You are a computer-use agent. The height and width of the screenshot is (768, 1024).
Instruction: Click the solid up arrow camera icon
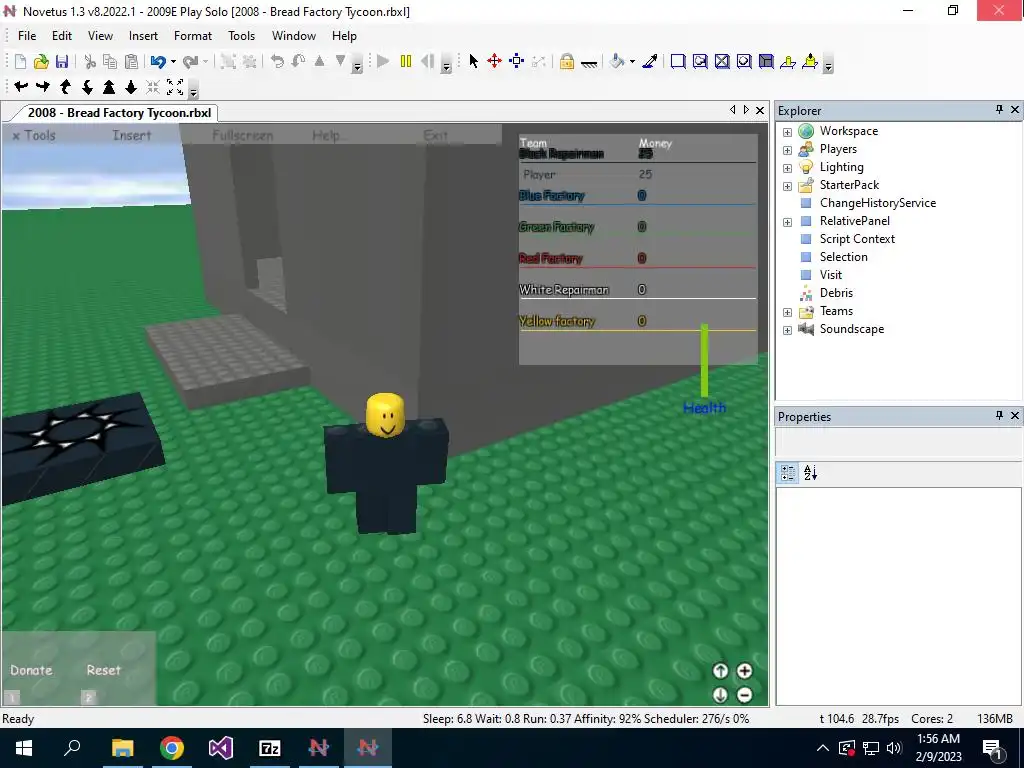(x=109, y=86)
